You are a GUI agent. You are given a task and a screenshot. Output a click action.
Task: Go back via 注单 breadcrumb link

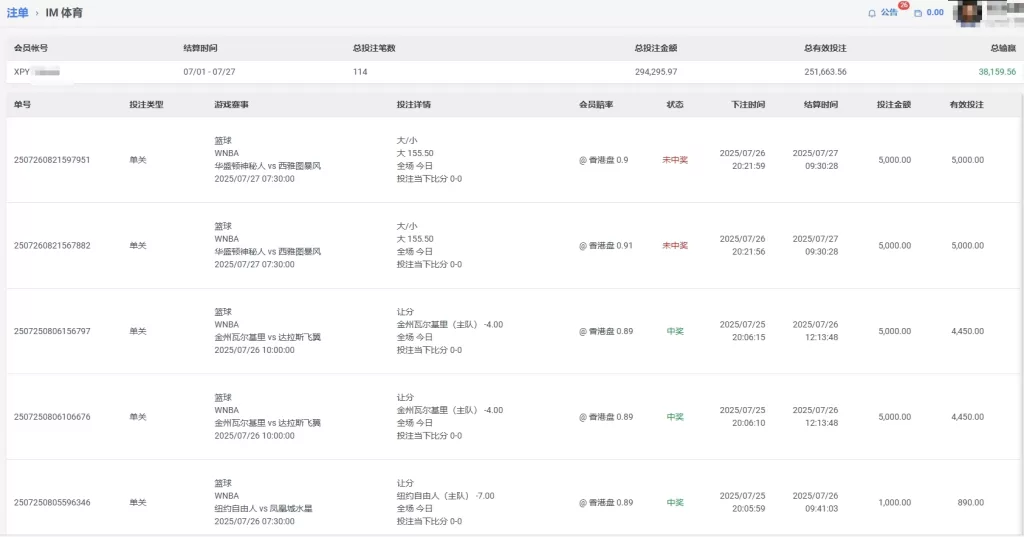point(18,13)
